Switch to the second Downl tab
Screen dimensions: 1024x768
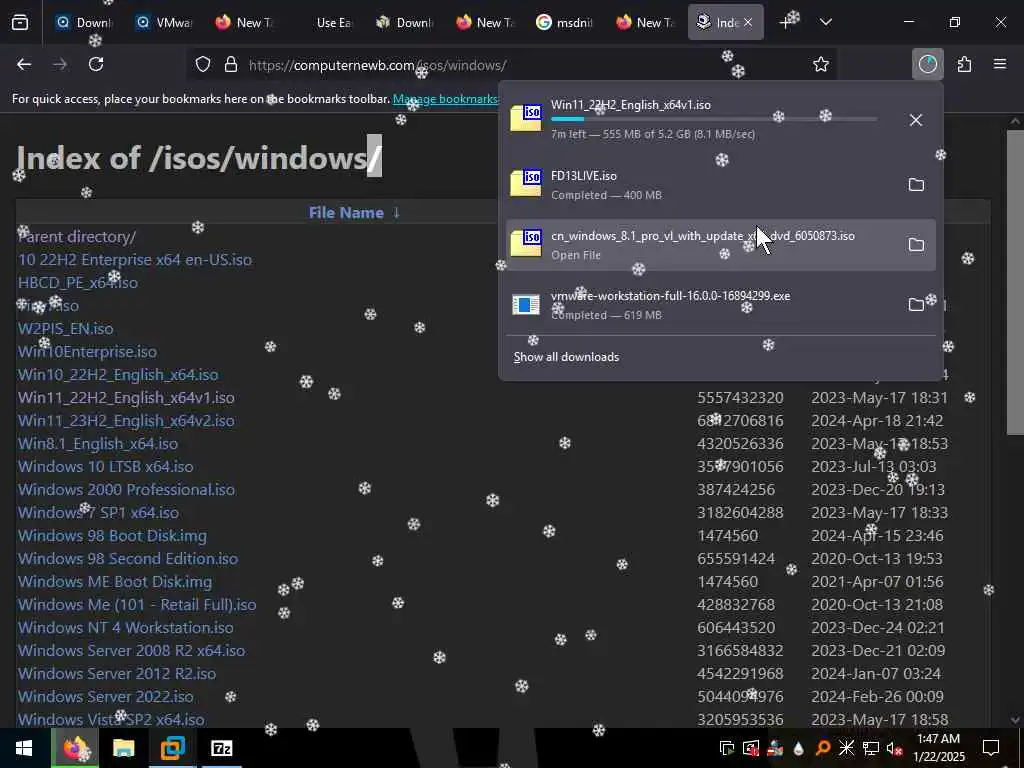pos(405,22)
